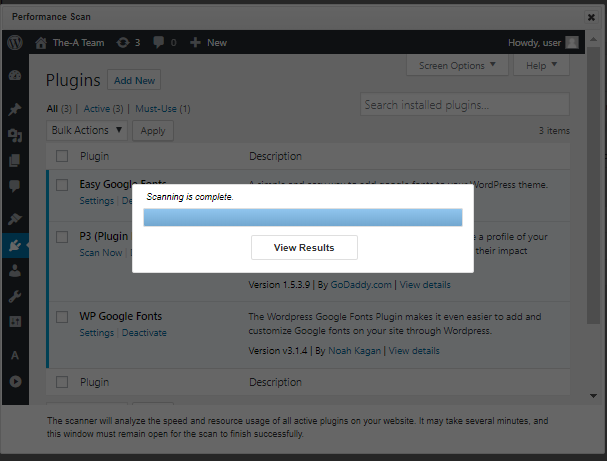Image resolution: width=607 pixels, height=461 pixels.
Task: Click the updates refresh icon
Action: tap(123, 43)
